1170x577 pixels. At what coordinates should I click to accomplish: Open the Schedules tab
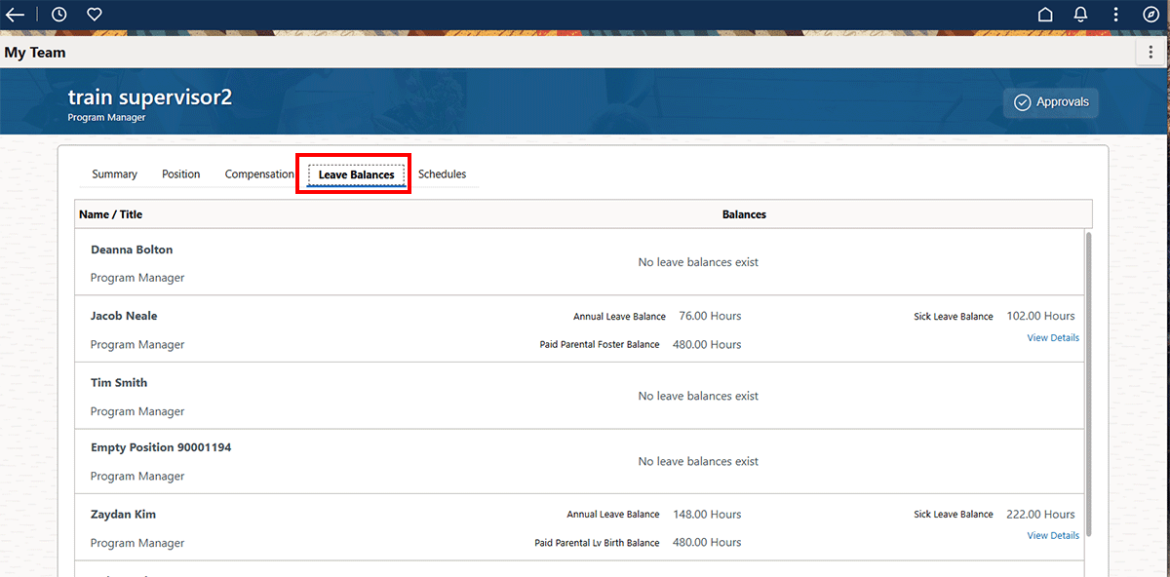tap(442, 174)
